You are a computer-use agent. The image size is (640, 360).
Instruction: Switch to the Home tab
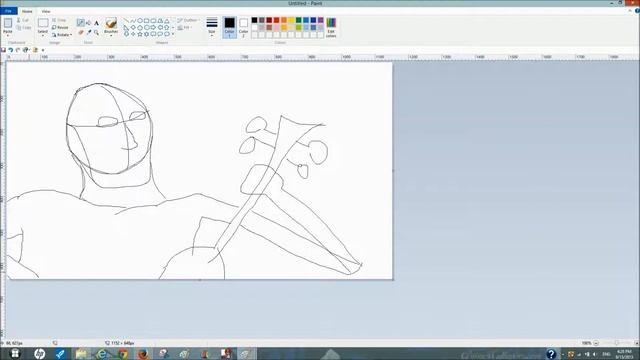click(27, 11)
